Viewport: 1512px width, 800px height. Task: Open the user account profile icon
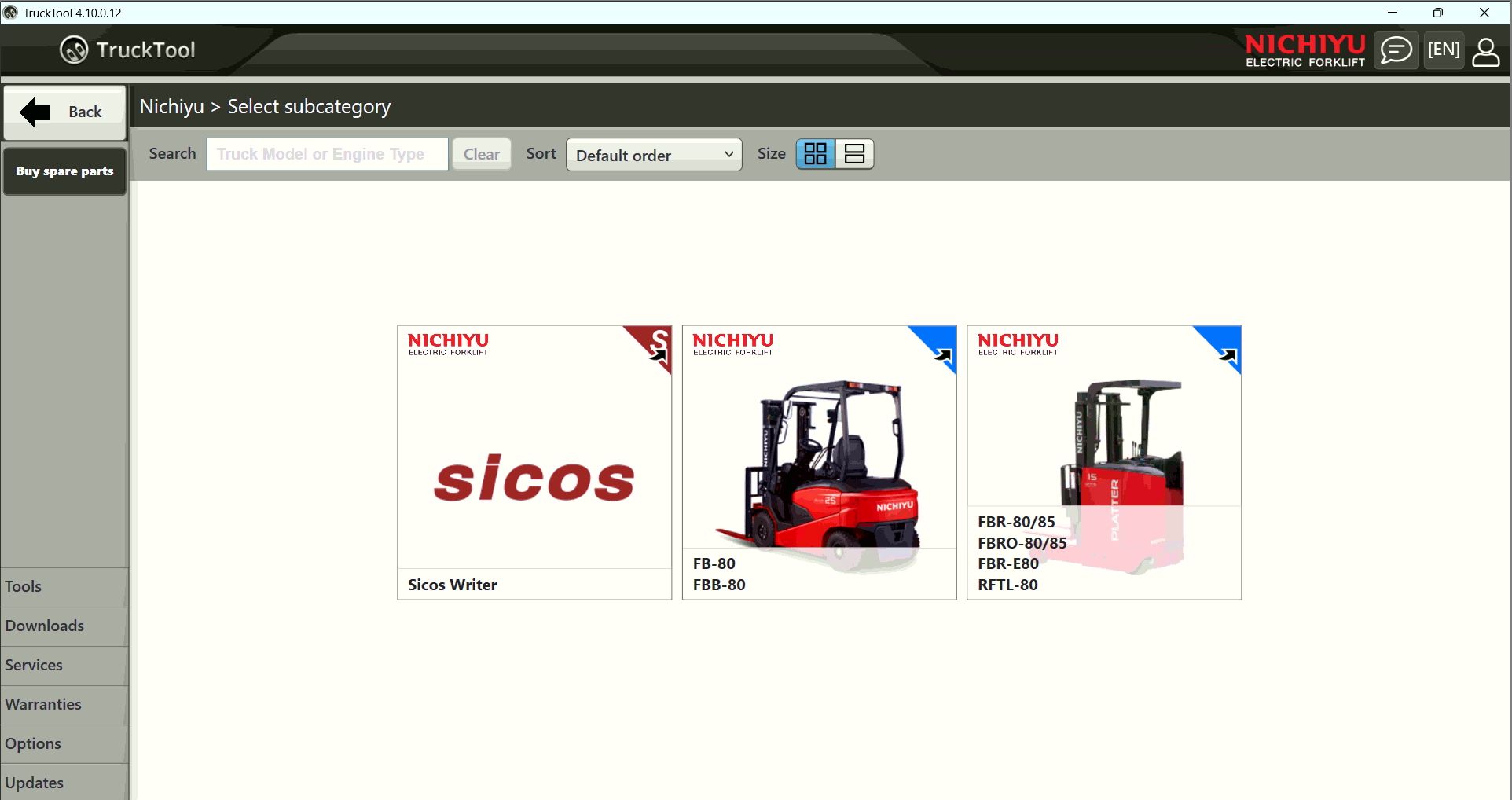tap(1485, 51)
